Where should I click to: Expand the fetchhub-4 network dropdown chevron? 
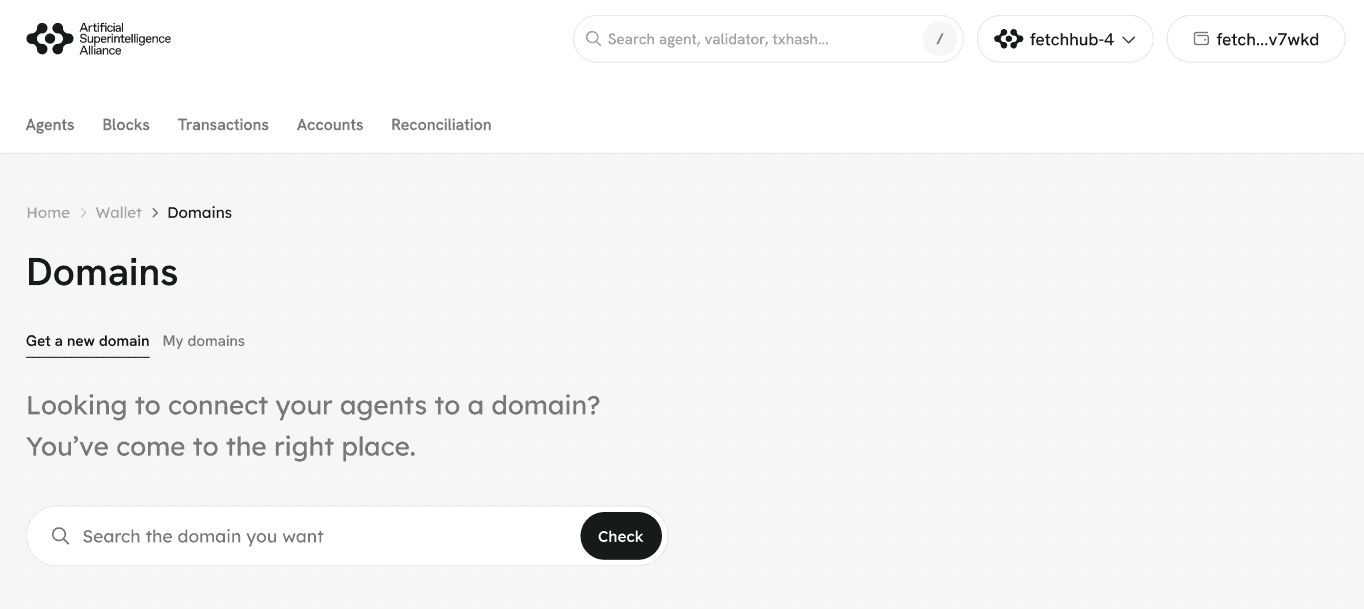(1129, 40)
